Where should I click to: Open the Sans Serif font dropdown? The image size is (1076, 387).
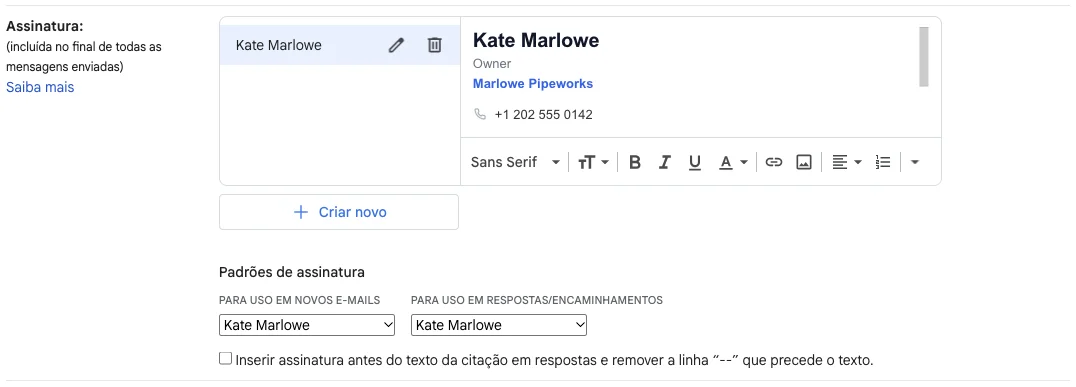[515, 163]
